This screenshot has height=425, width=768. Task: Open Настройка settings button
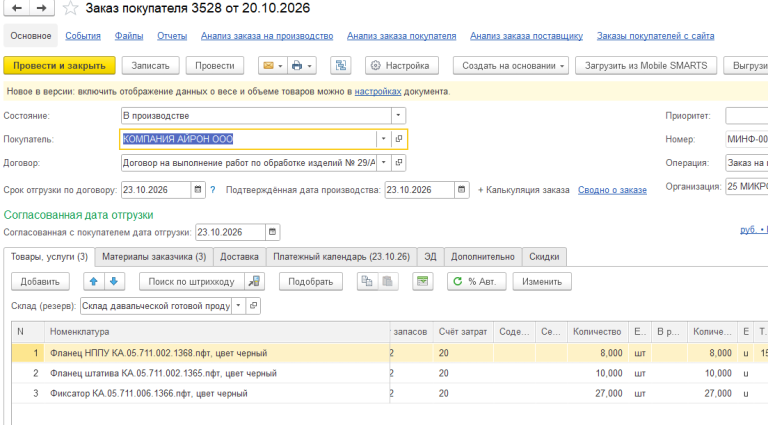[x=402, y=66]
